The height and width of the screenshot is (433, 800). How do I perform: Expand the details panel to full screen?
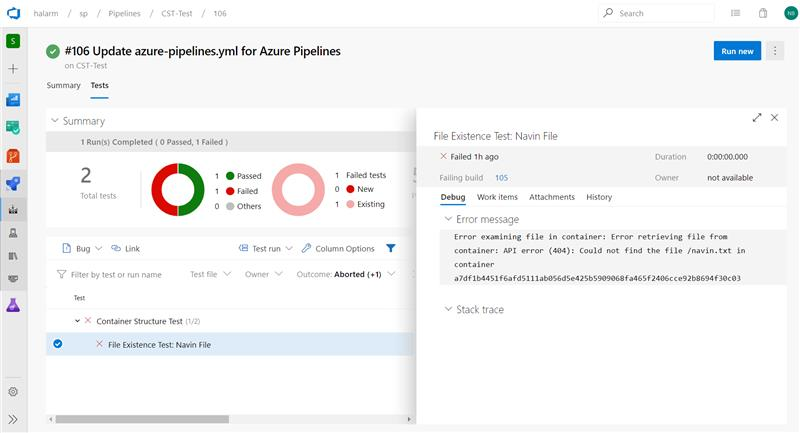[757, 118]
